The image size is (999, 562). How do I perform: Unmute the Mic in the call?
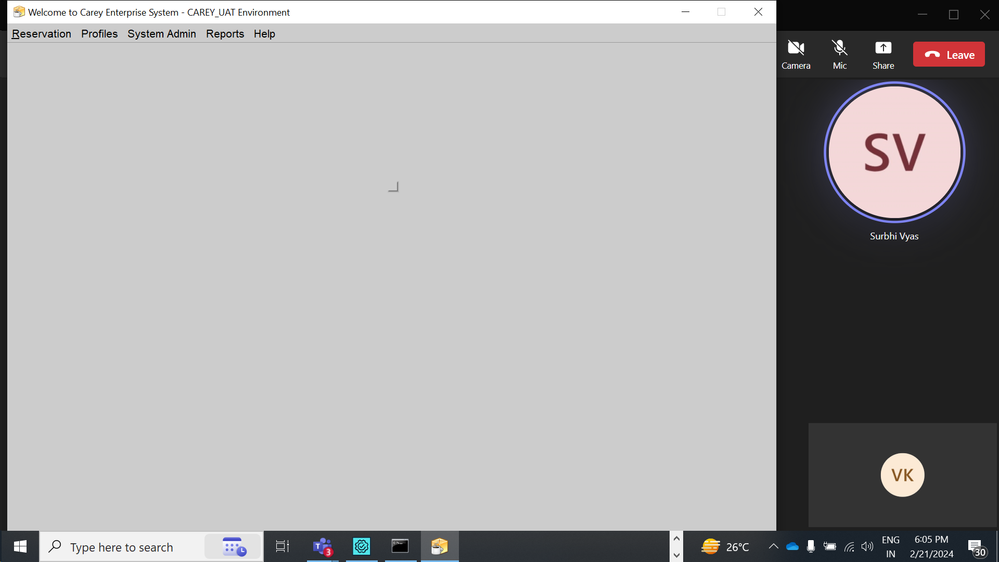[x=840, y=55]
